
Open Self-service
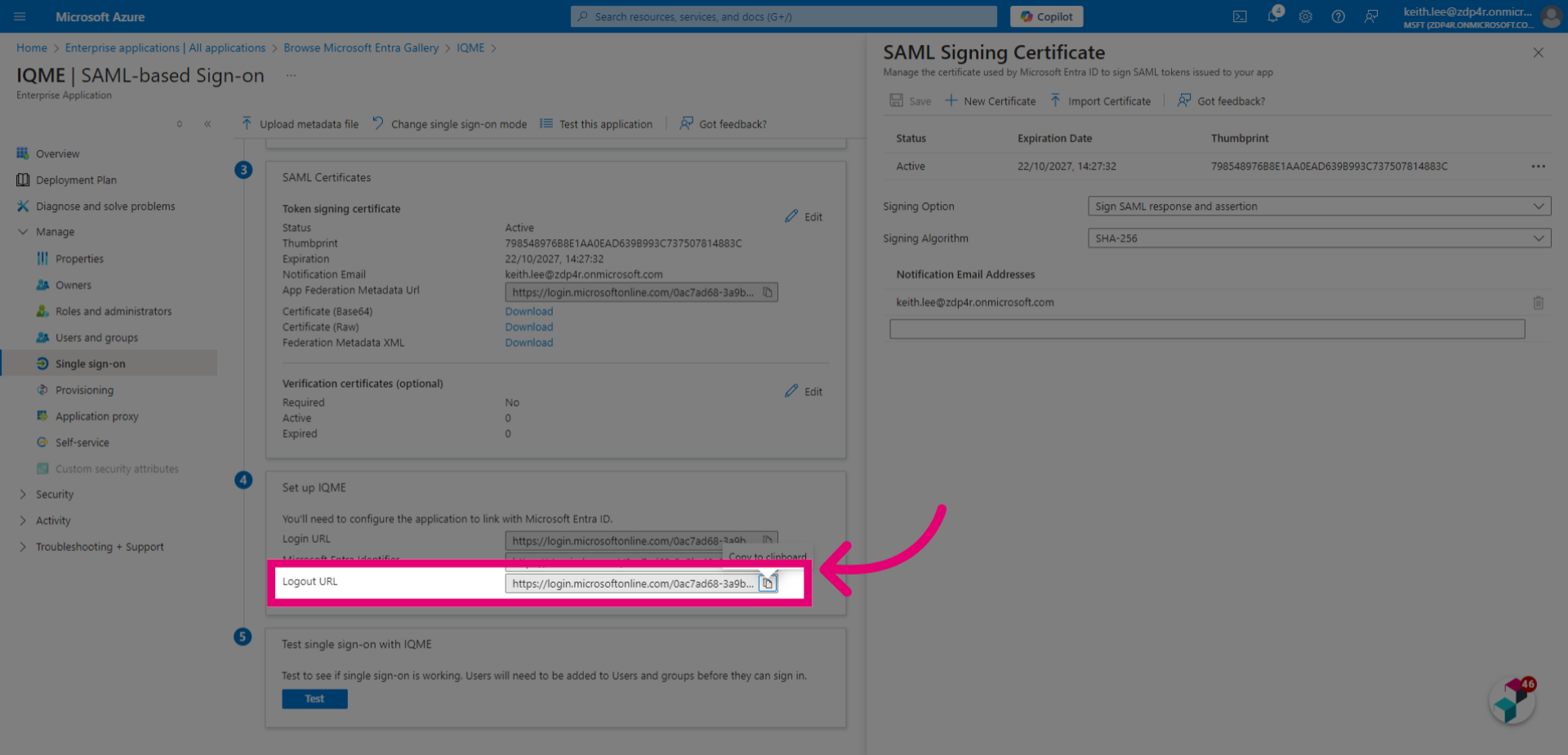pos(82,442)
